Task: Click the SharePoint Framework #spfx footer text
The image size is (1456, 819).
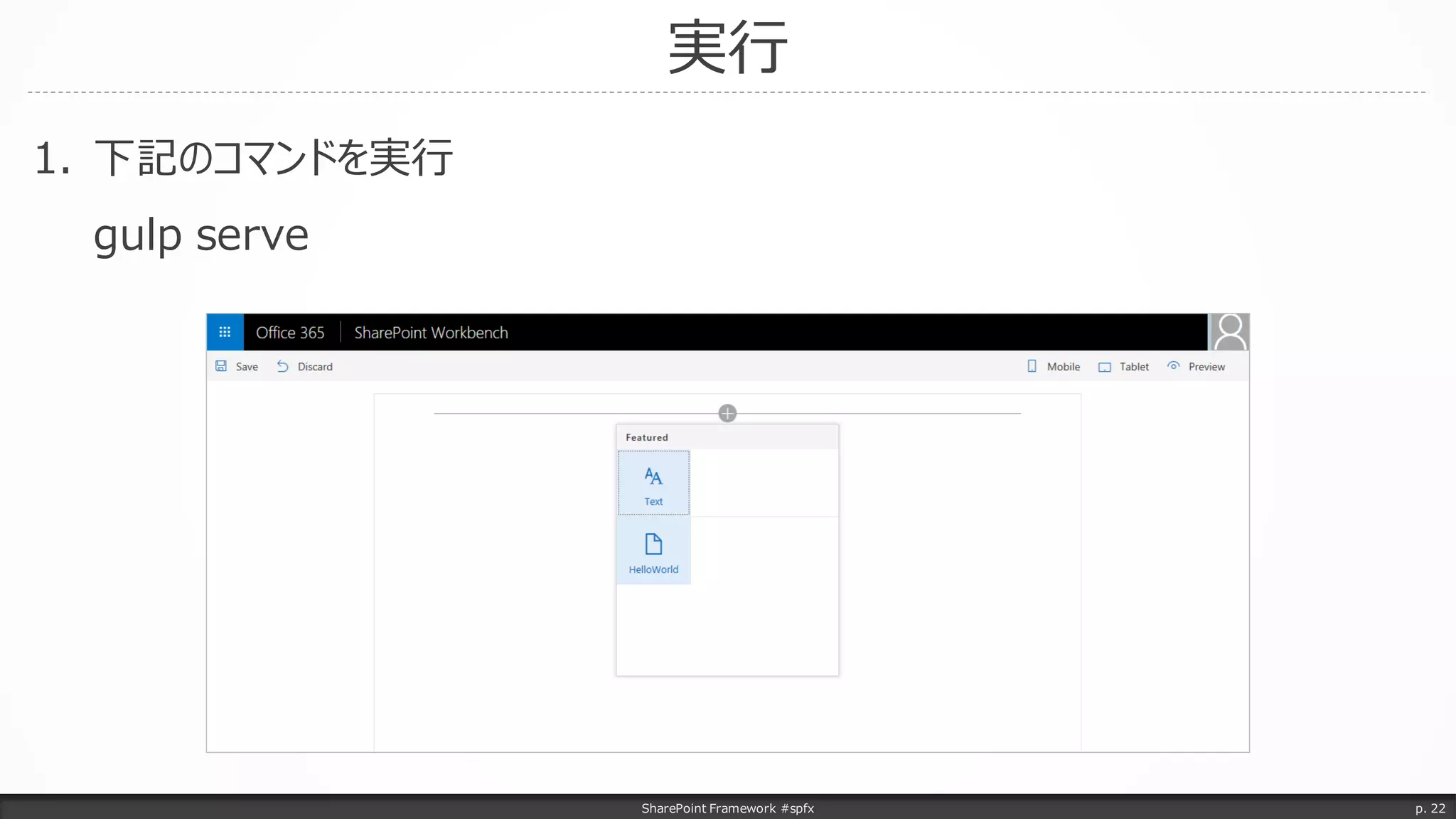Action: tap(727, 808)
